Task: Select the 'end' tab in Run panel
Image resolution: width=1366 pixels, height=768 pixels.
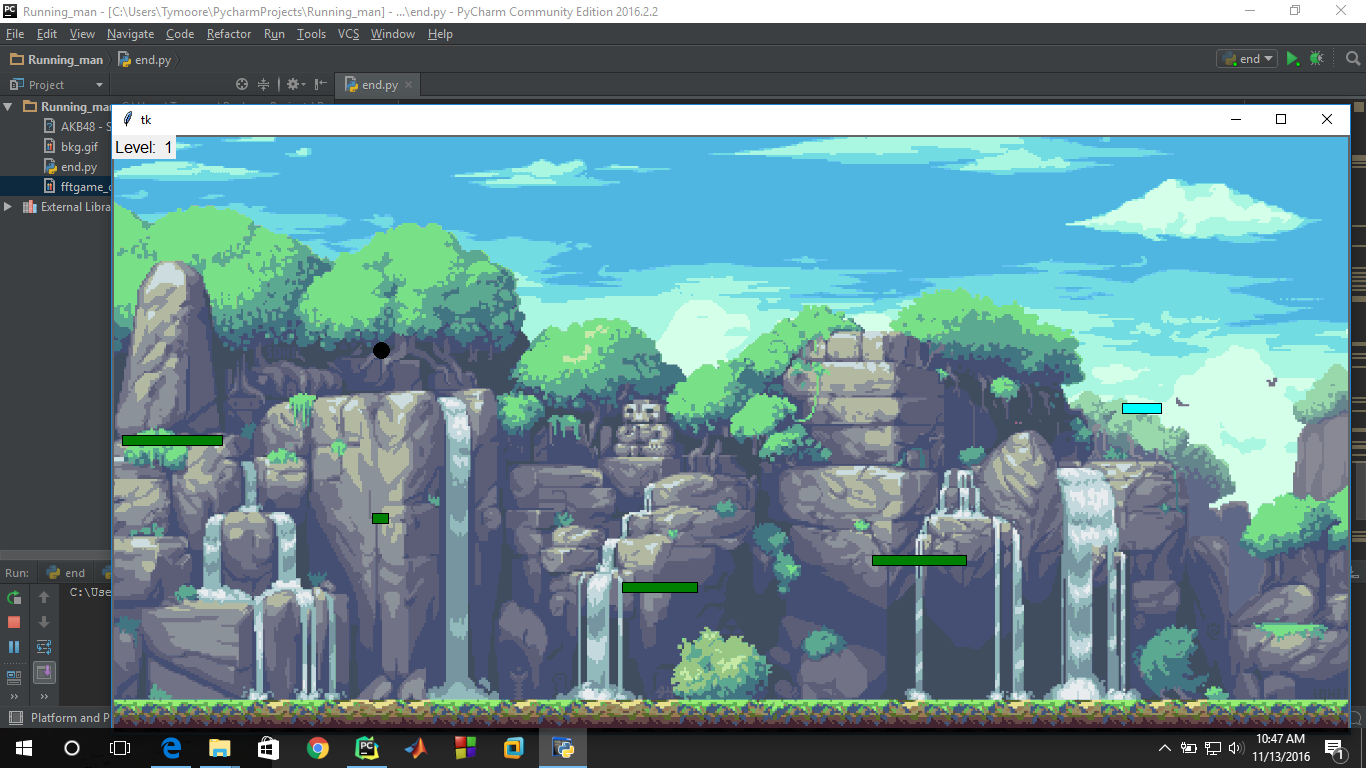Action: click(x=66, y=573)
